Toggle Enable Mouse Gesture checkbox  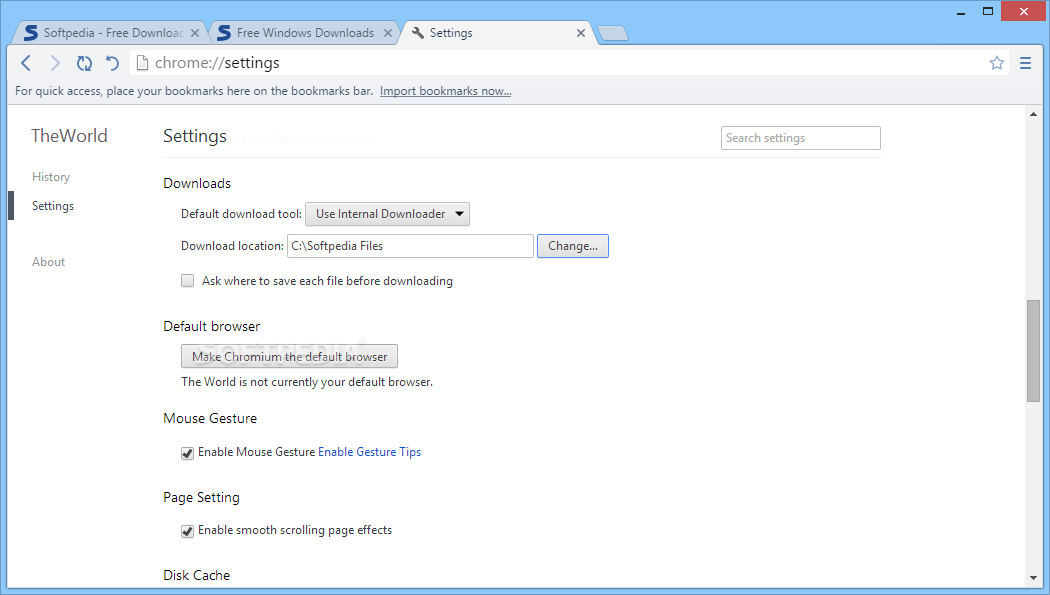pos(188,453)
